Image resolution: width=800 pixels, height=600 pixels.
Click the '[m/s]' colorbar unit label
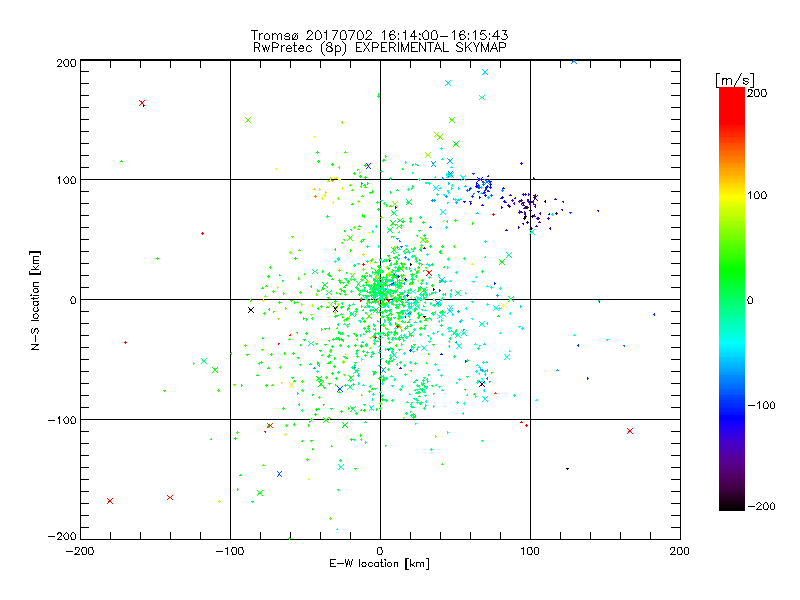[x=735, y=80]
